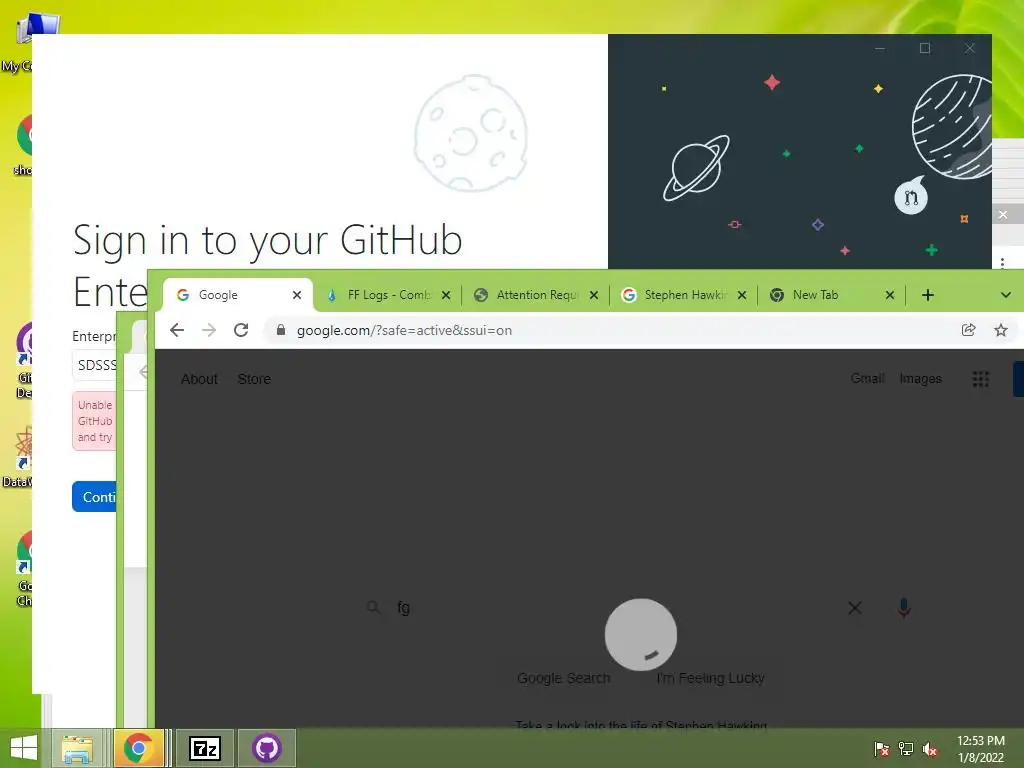Open the Store link

(x=254, y=379)
